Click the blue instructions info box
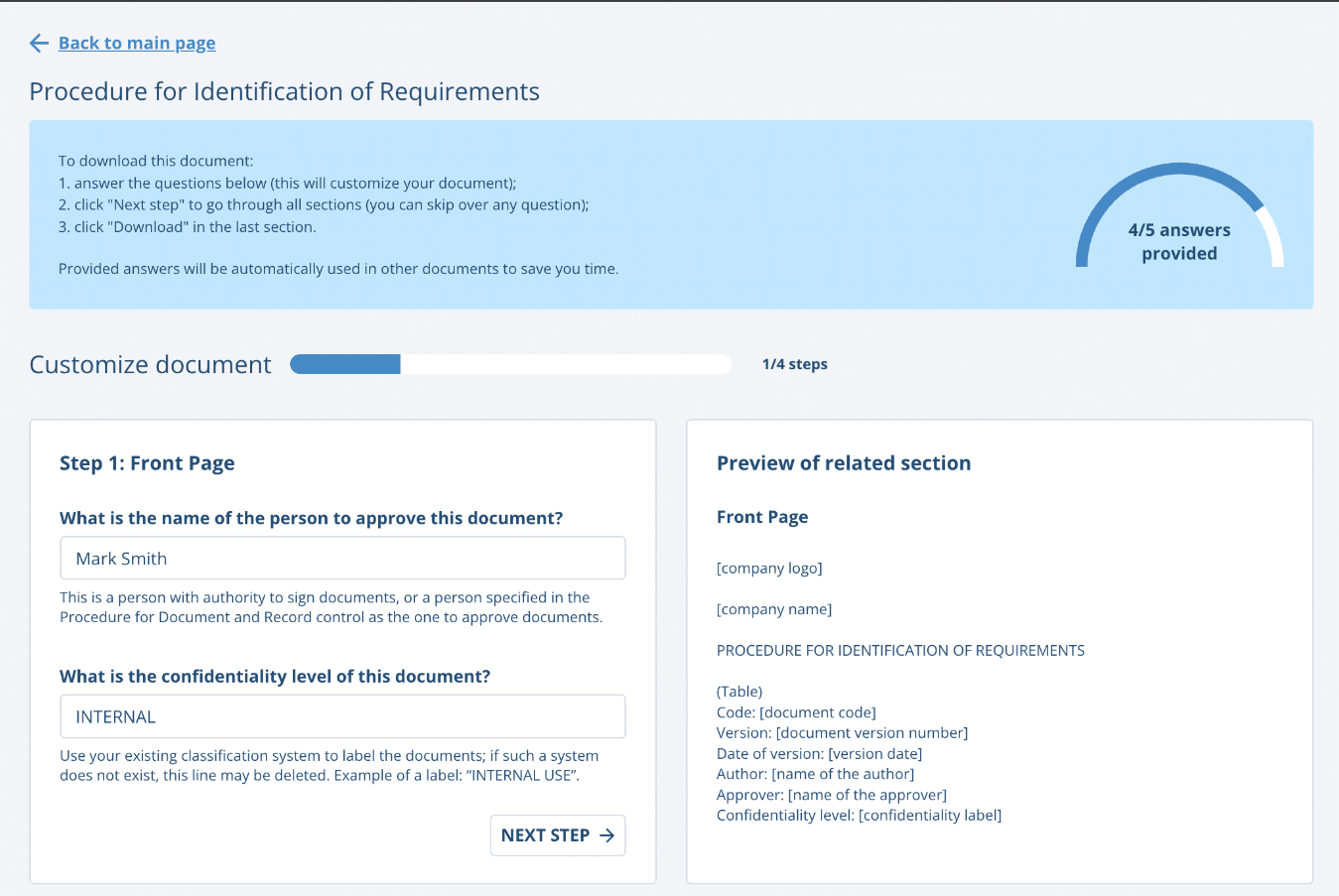Image resolution: width=1339 pixels, height=896 pixels. (x=671, y=214)
